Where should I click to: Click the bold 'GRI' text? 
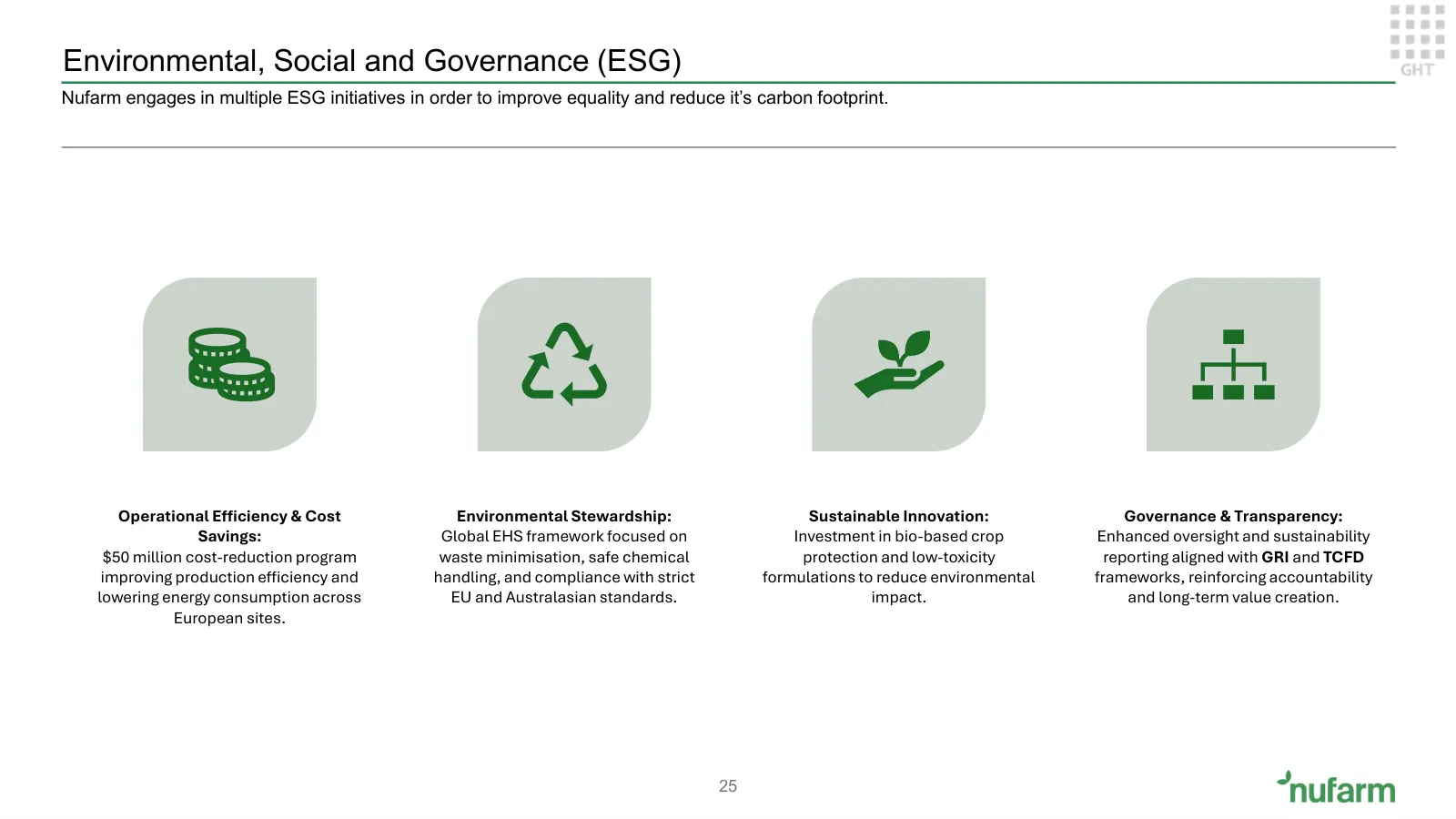[x=1275, y=557]
